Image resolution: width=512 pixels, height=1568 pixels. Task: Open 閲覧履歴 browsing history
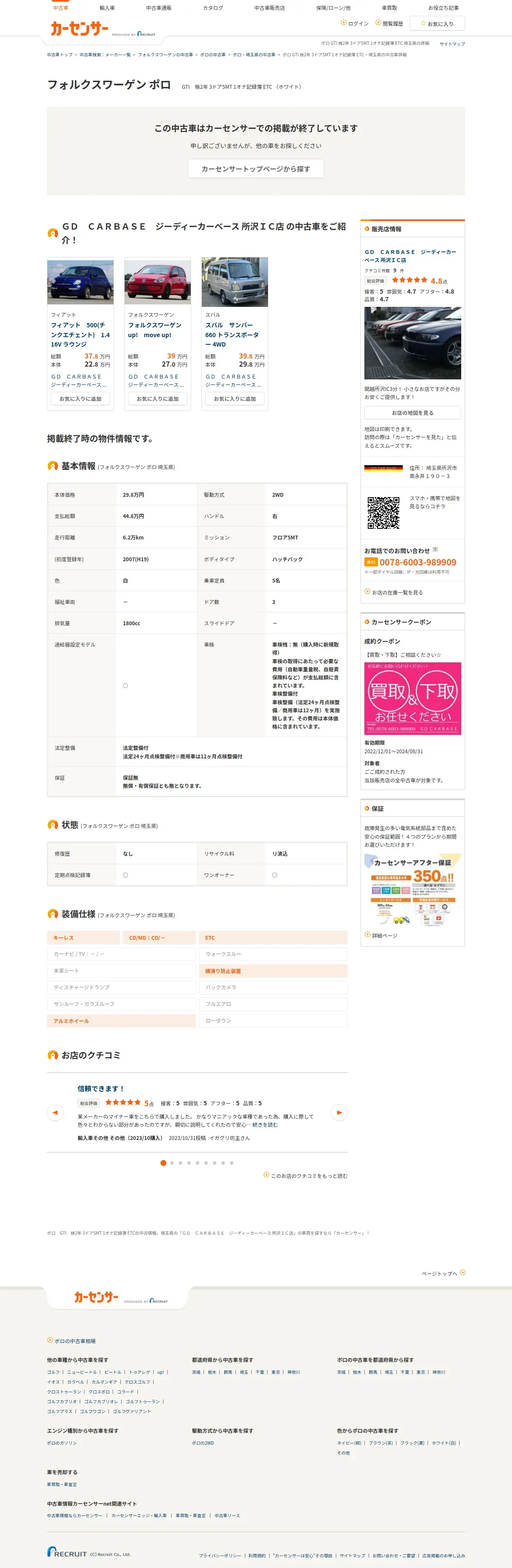[x=390, y=23]
